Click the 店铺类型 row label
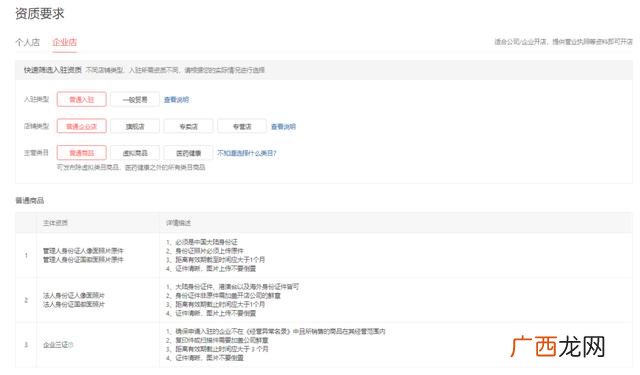Viewport: 640px width, 375px height. coord(36,126)
